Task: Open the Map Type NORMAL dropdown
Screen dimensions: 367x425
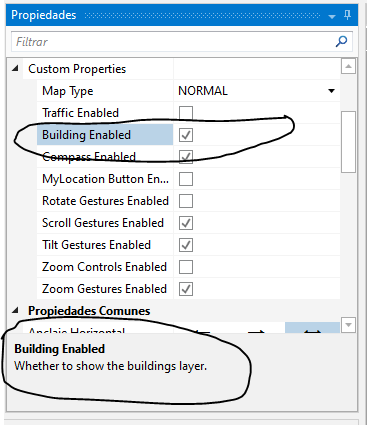Action: pos(331,91)
